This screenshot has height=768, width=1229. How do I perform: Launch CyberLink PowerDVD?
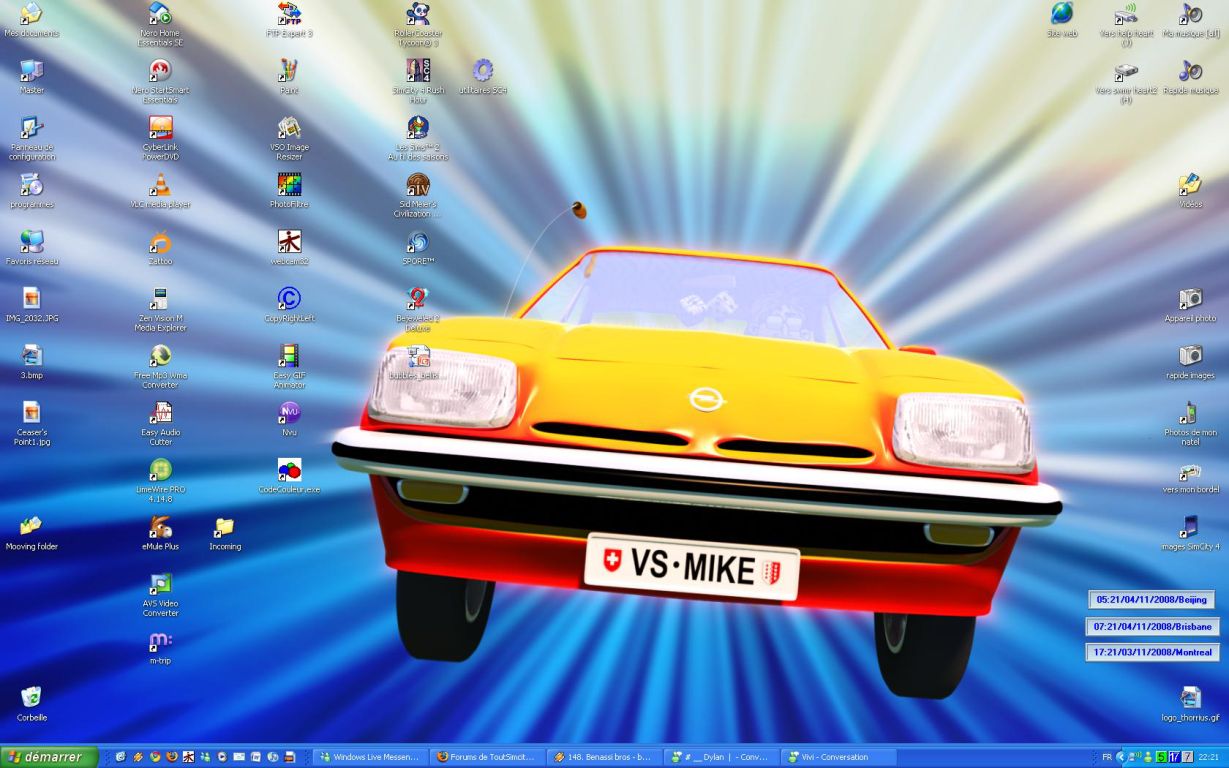click(x=160, y=128)
